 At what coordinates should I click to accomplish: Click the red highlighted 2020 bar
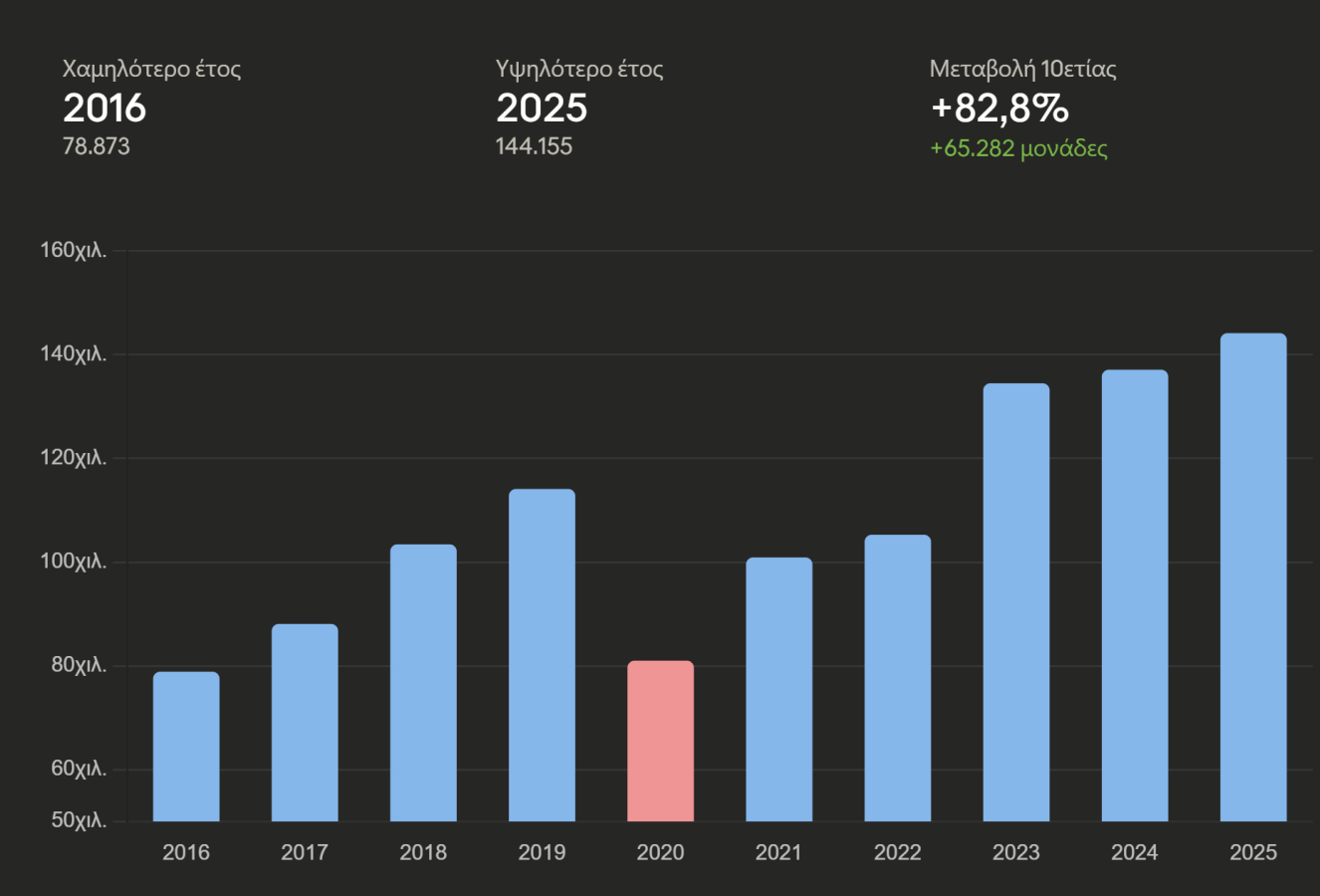660,741
